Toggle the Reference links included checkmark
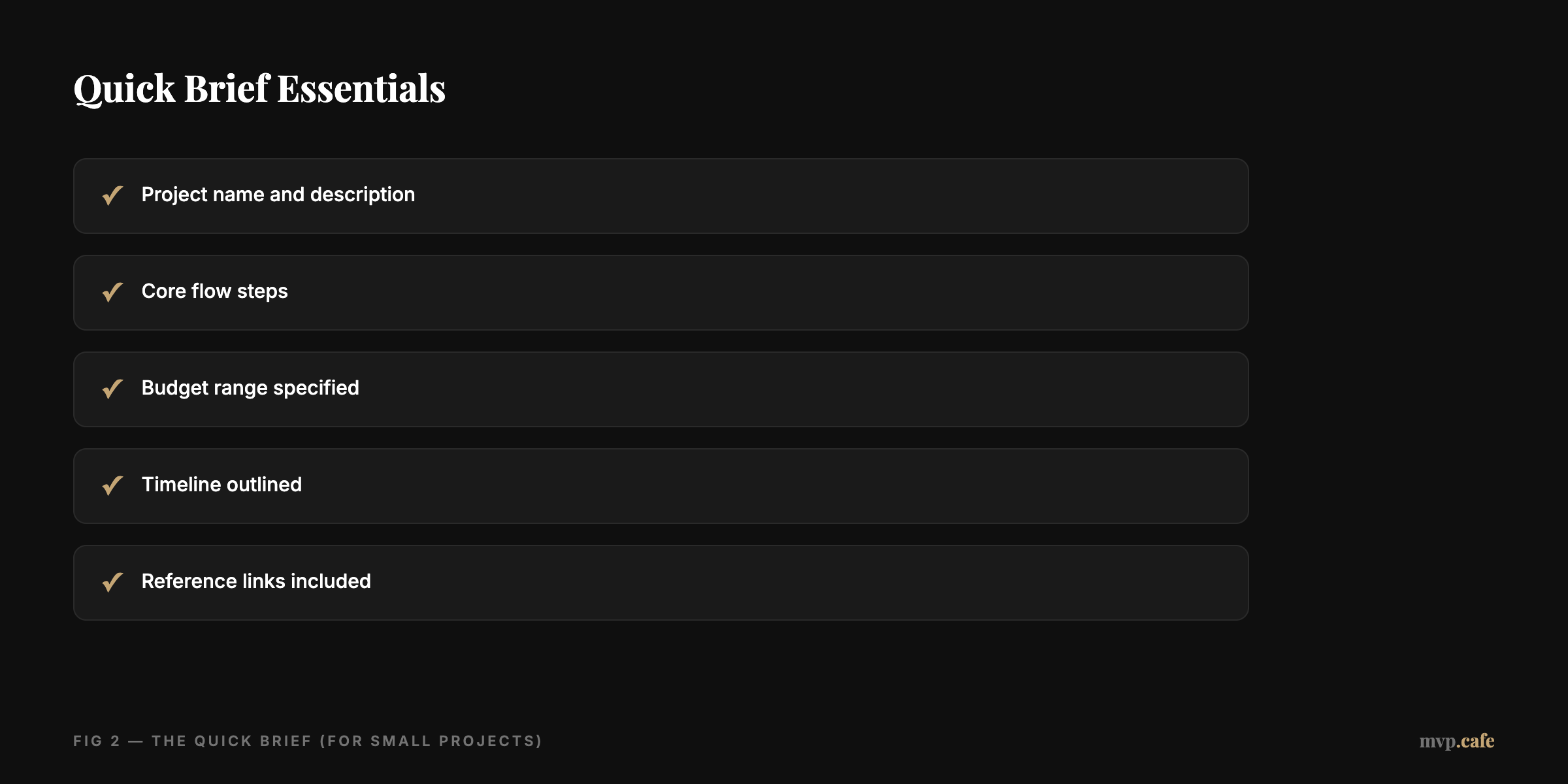The width and height of the screenshot is (1568, 784). coord(112,582)
